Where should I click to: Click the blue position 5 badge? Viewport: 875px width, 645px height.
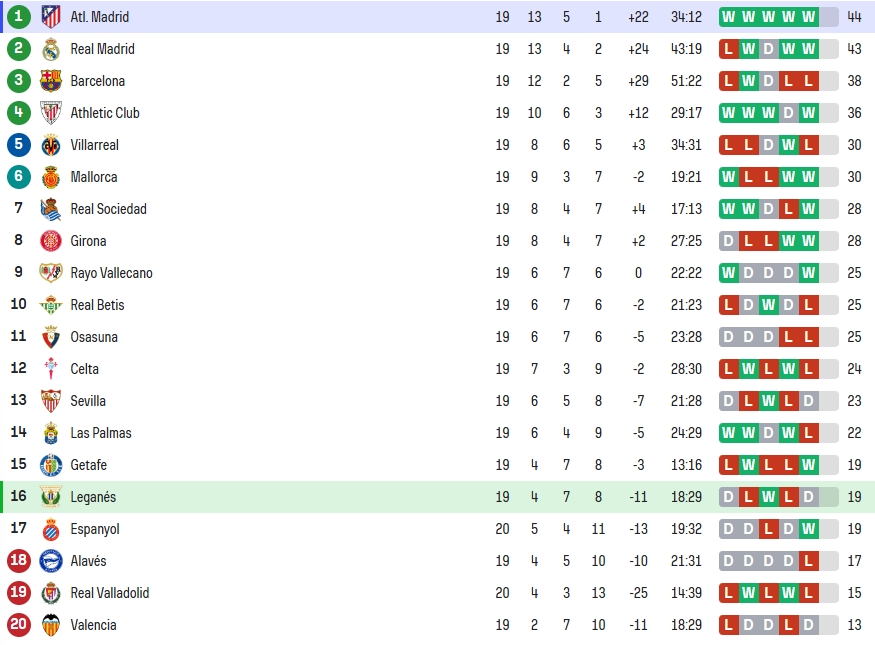(x=18, y=145)
